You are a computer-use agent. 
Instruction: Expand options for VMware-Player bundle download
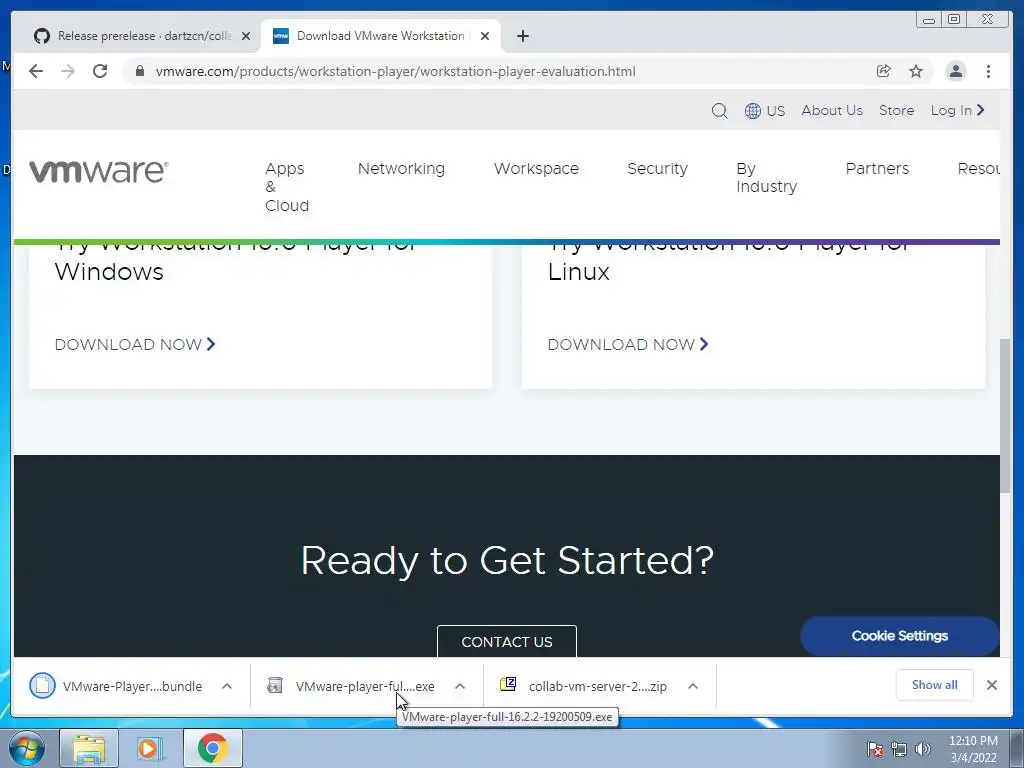click(x=227, y=686)
